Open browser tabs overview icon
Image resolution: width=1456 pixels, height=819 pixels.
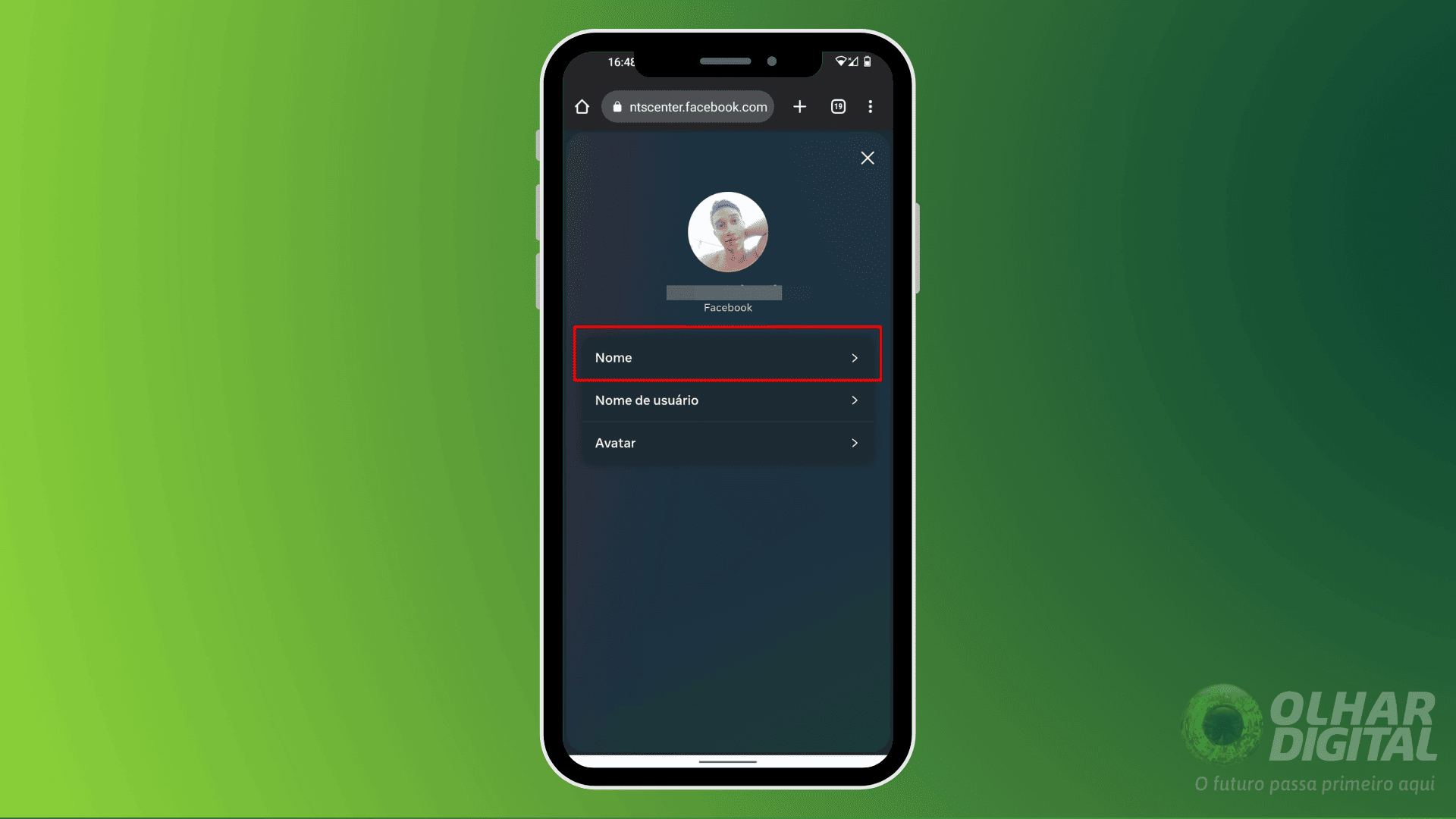click(x=838, y=107)
